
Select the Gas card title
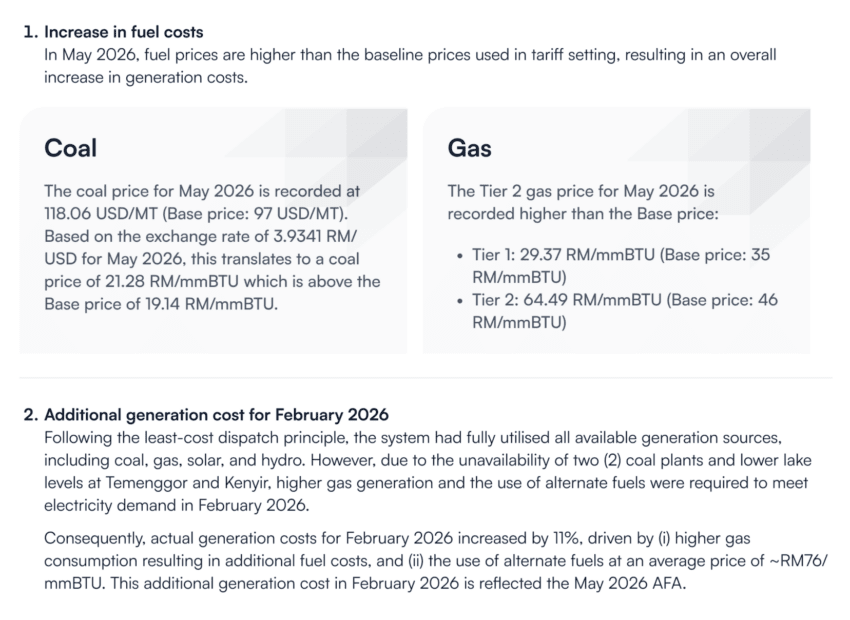coord(469,148)
